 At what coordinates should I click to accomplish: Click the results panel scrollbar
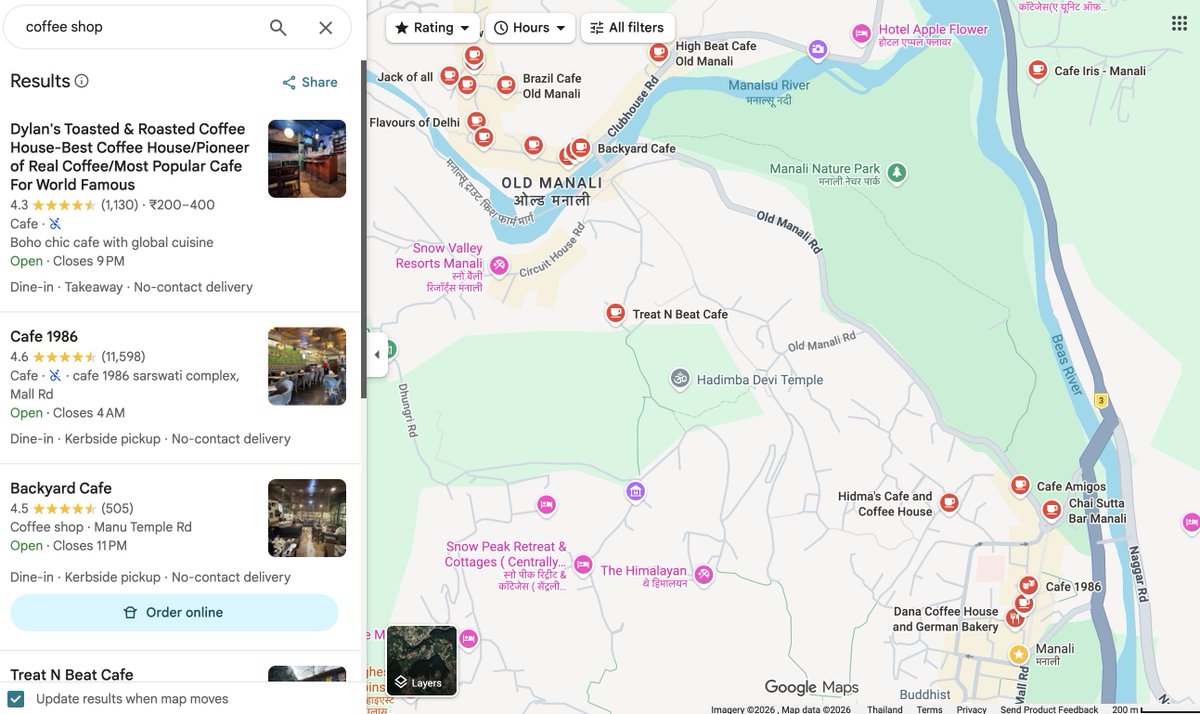364,230
